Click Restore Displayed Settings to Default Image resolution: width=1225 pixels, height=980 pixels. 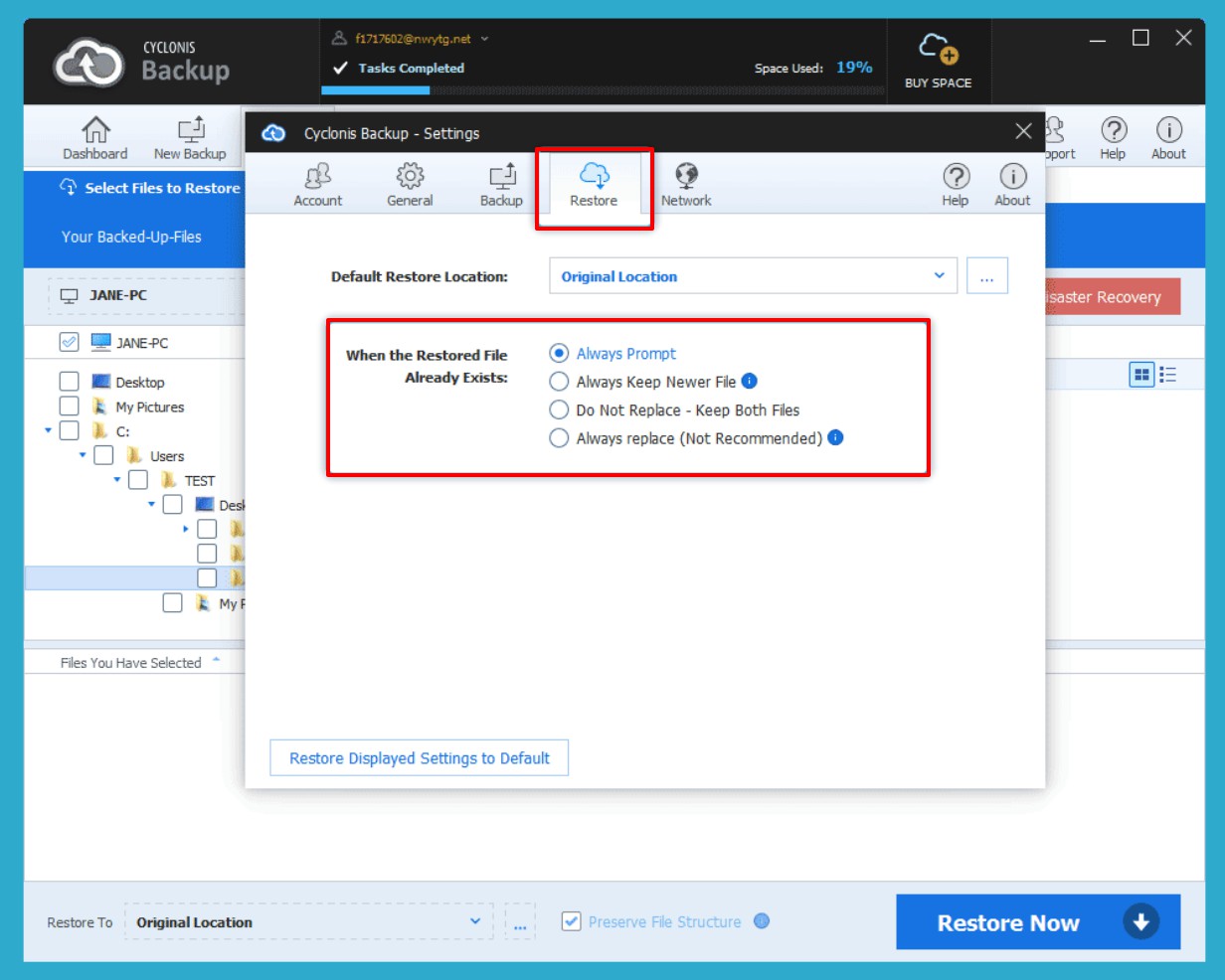click(x=419, y=758)
